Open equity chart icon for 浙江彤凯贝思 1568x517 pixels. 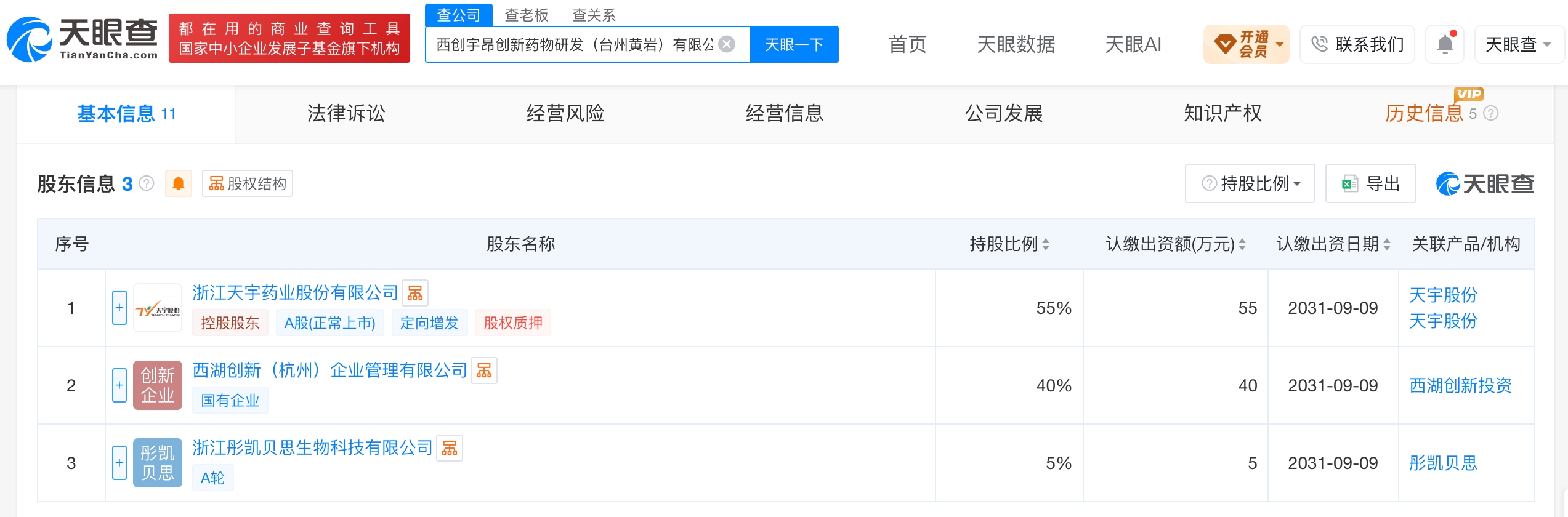(450, 448)
